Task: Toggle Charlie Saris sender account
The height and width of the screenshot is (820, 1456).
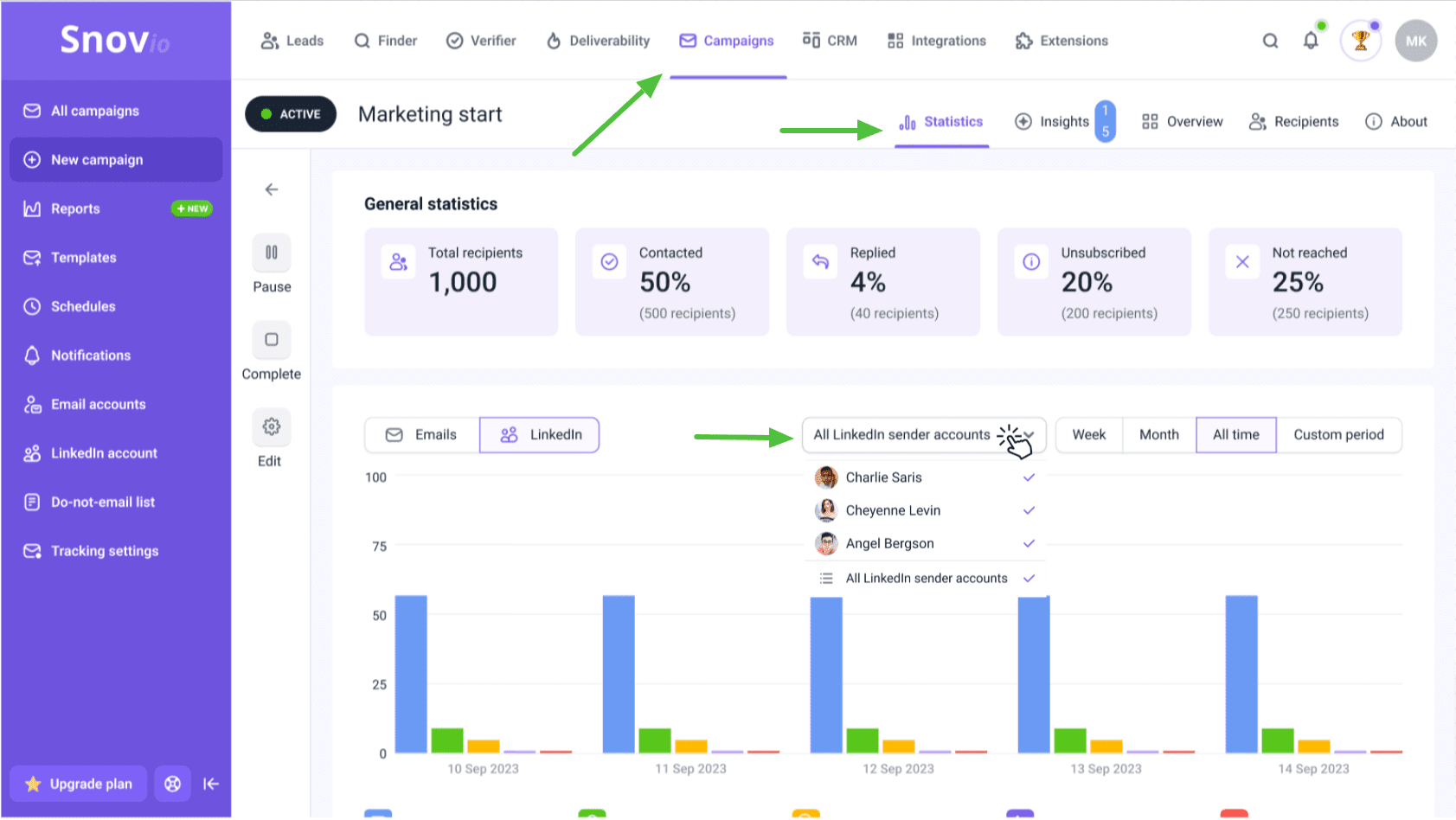Action: point(925,477)
